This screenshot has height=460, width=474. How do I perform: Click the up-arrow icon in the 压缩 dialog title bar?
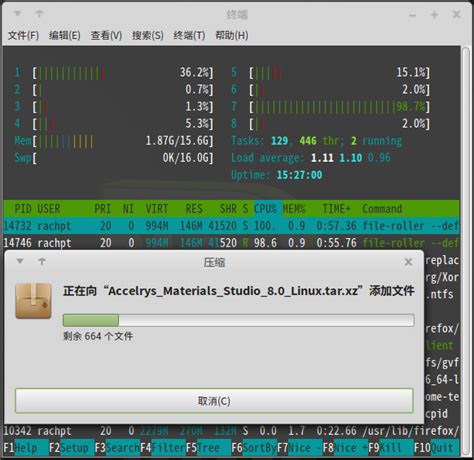click(x=42, y=262)
